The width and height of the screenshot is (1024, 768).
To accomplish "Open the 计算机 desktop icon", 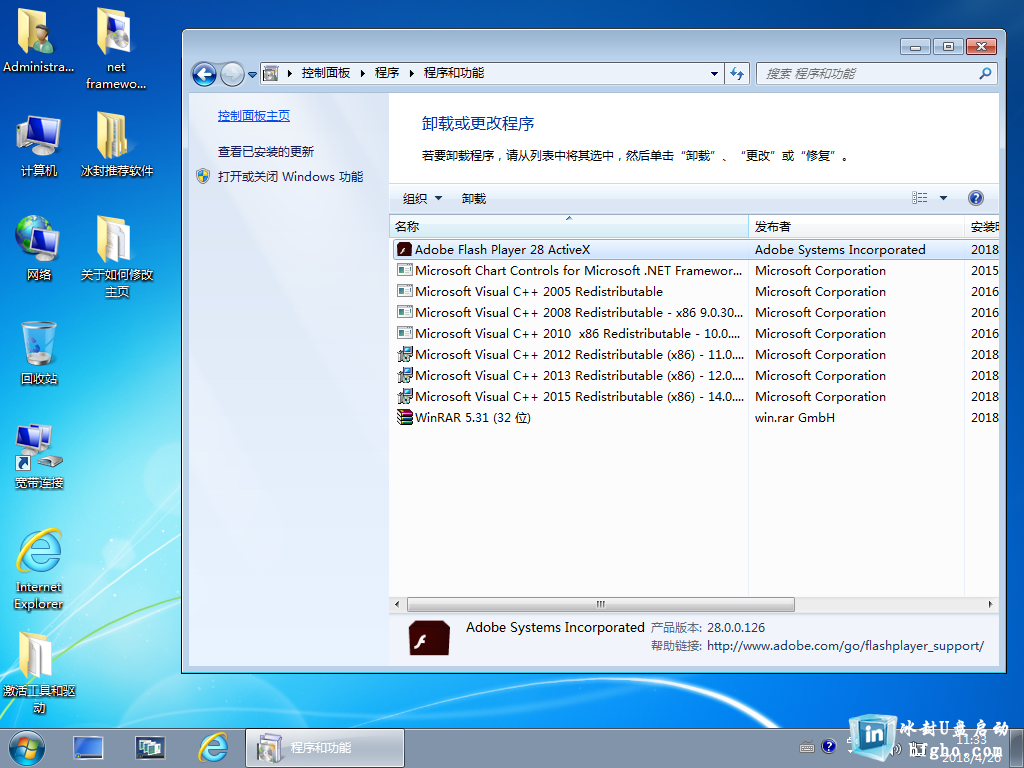I will tap(39, 146).
